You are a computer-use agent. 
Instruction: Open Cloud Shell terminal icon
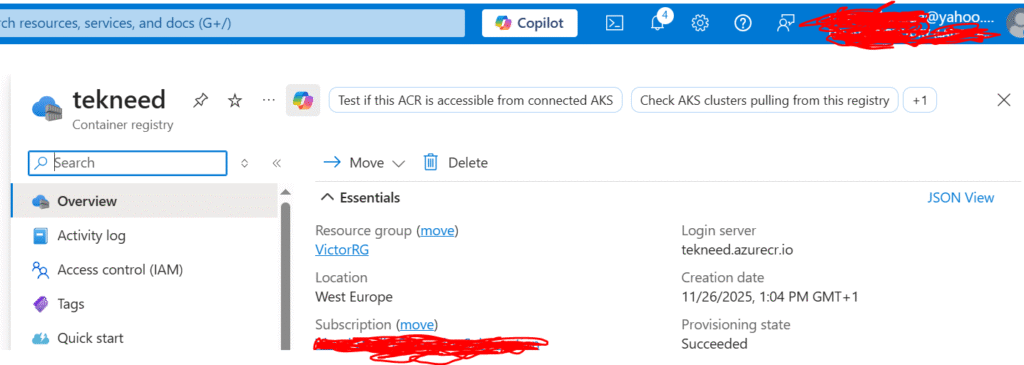point(615,24)
